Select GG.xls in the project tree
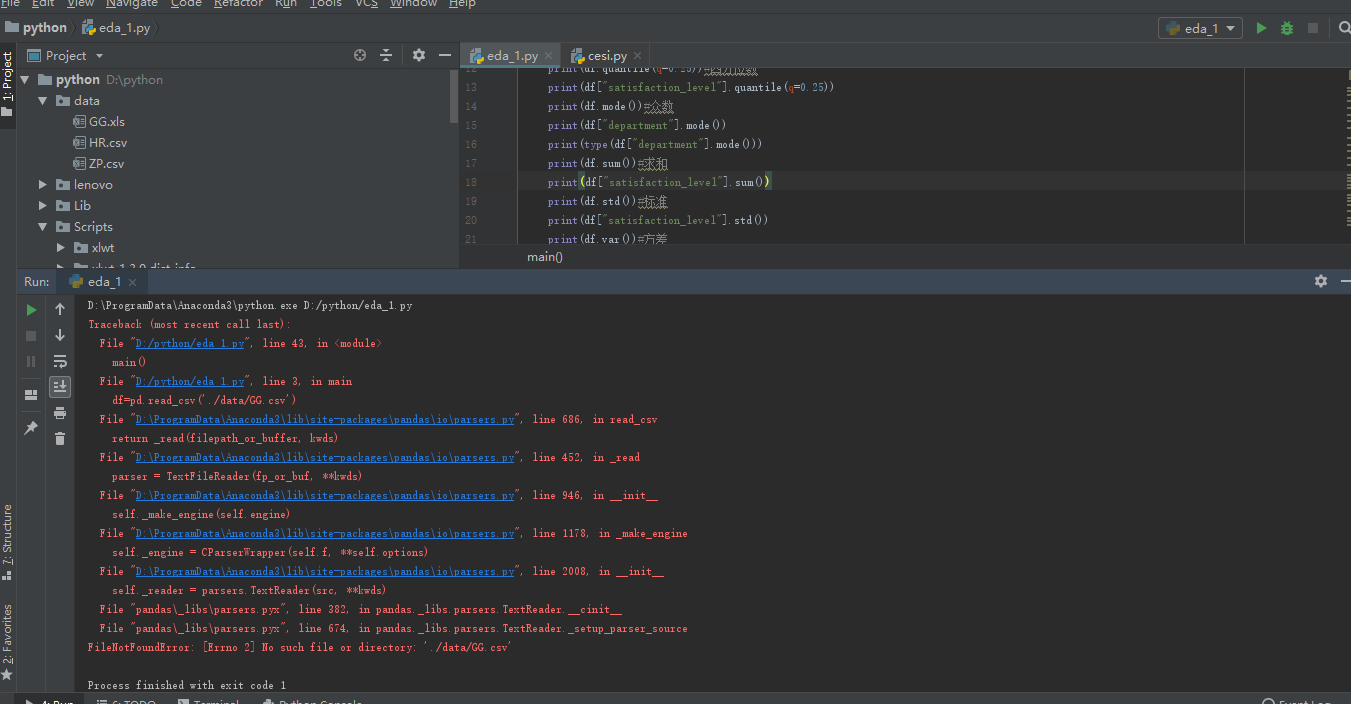Image resolution: width=1351 pixels, height=704 pixels. (98, 122)
